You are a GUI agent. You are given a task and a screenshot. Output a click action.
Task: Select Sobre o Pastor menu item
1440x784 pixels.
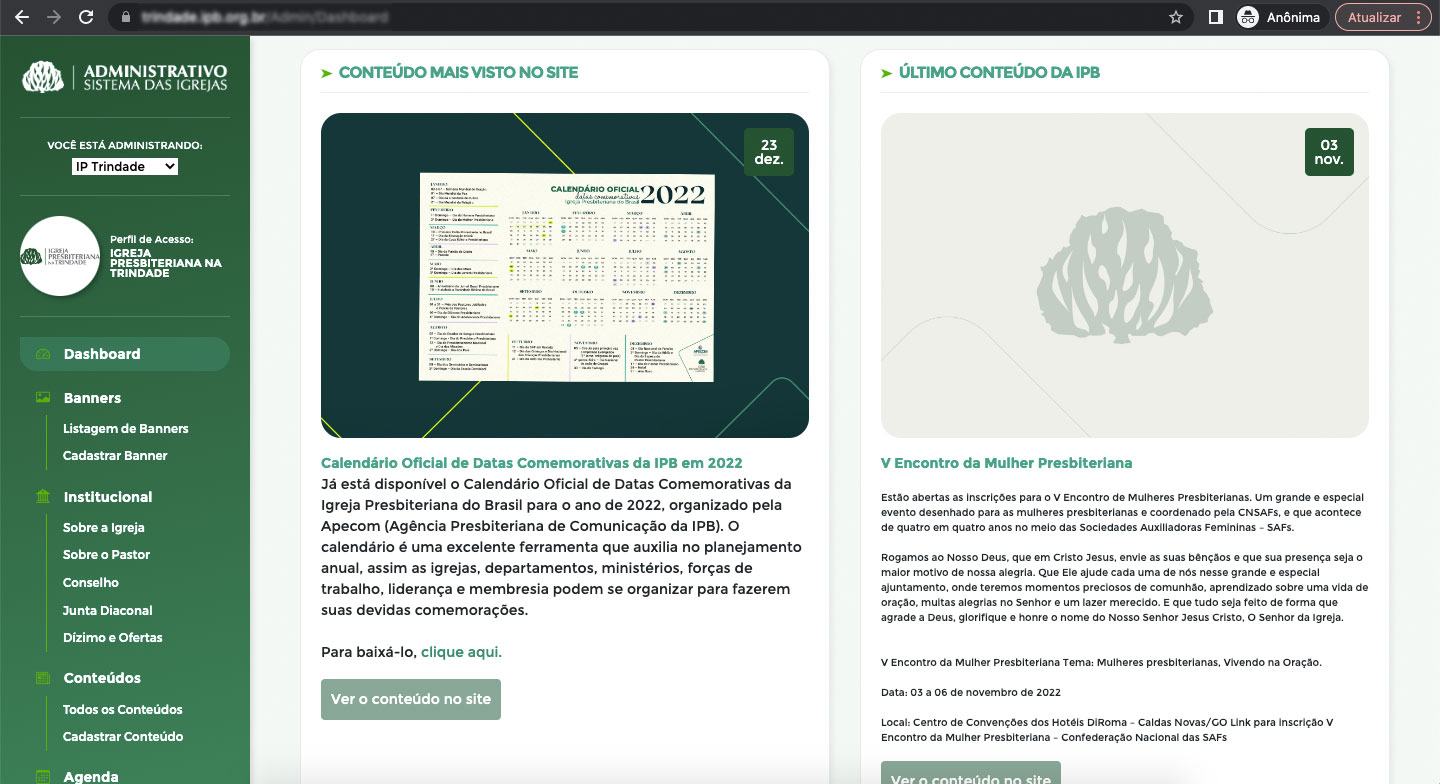(x=106, y=554)
